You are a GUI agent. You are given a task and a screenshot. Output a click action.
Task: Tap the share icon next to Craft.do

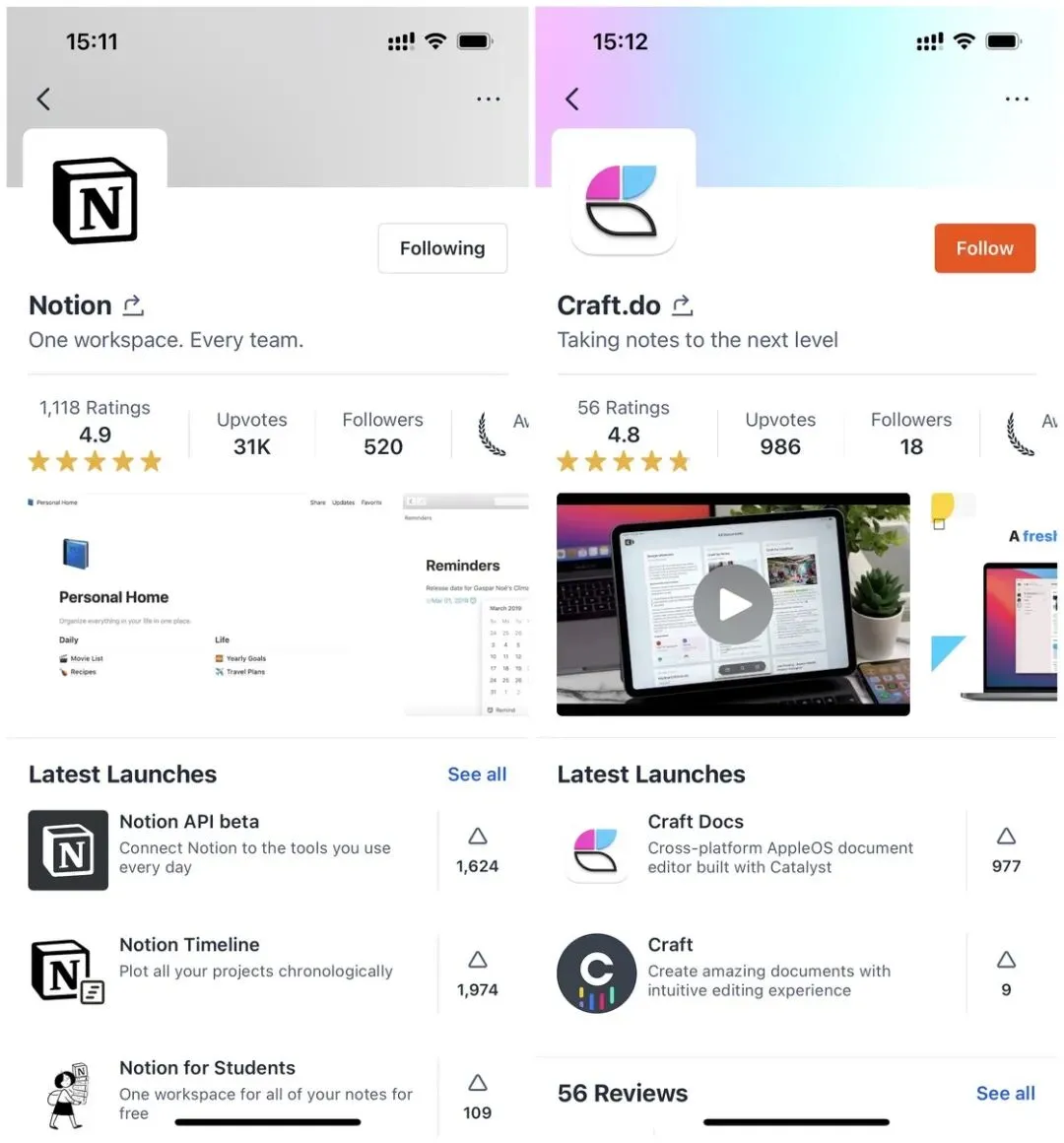coord(682,305)
